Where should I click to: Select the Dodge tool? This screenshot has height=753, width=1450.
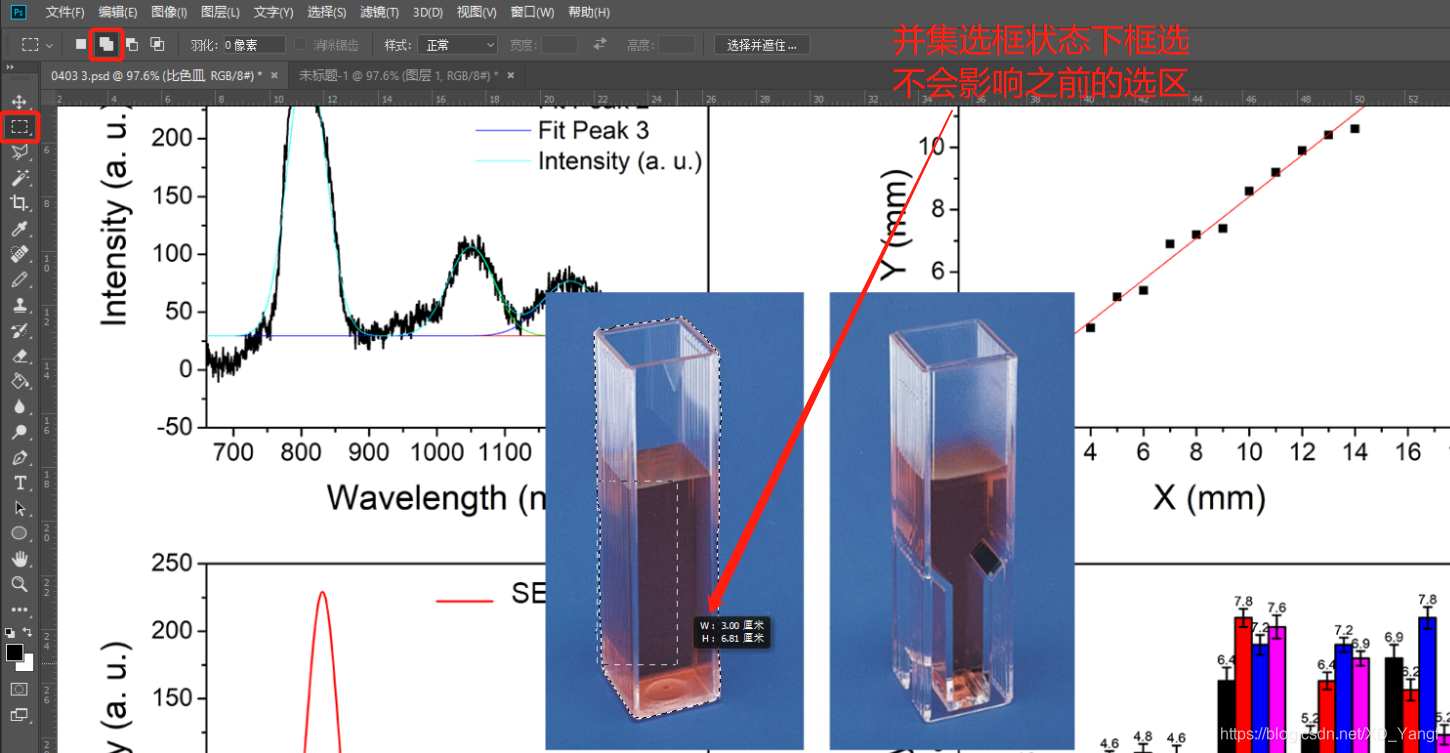(x=19, y=432)
